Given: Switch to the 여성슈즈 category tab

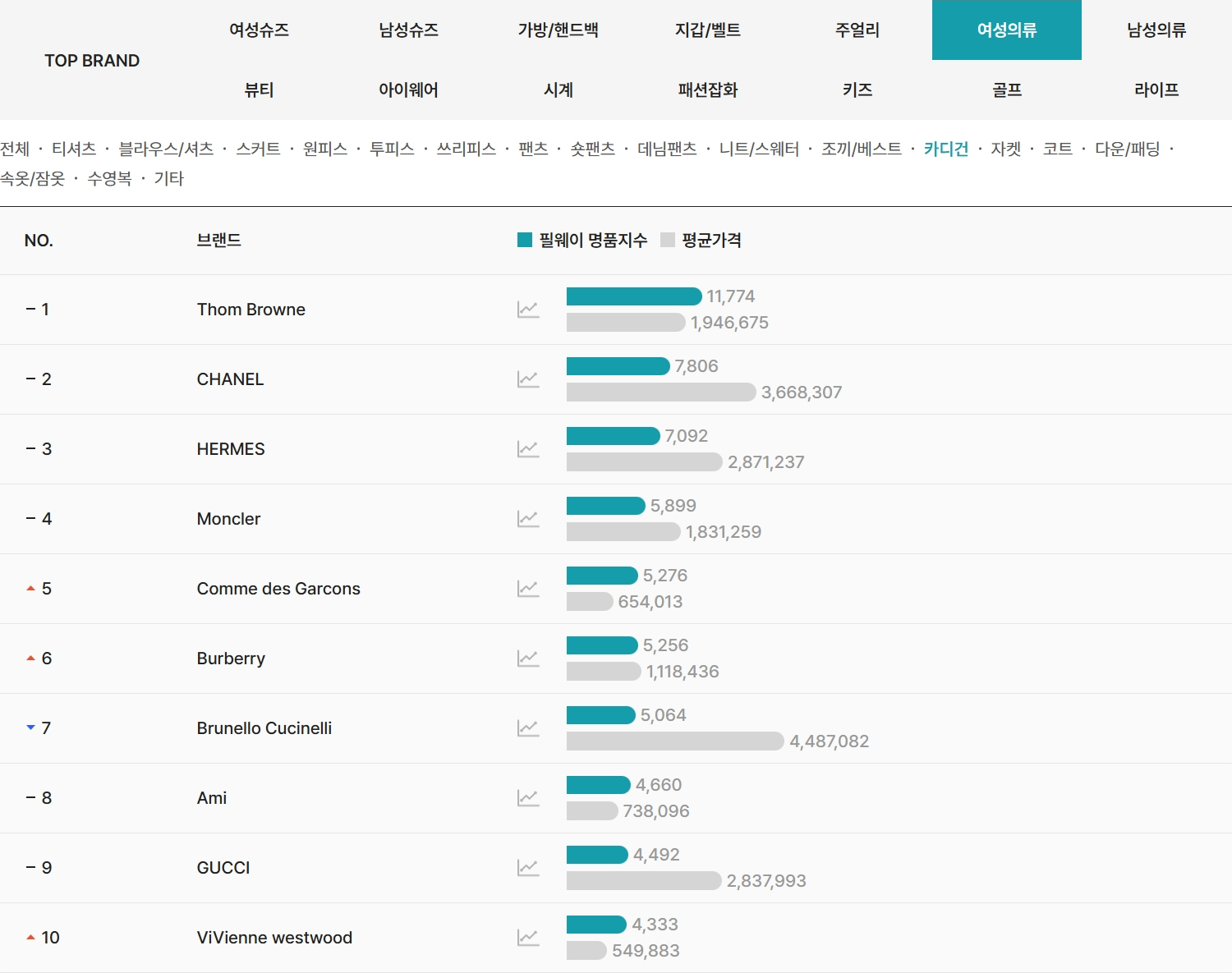Looking at the screenshot, I should (x=259, y=30).
